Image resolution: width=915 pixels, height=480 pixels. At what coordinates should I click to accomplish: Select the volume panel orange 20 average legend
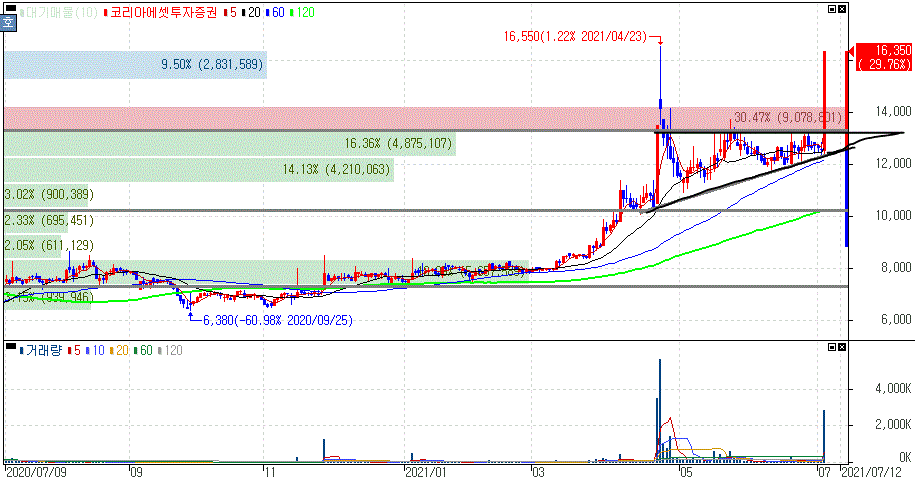pyautogui.click(x=119, y=351)
